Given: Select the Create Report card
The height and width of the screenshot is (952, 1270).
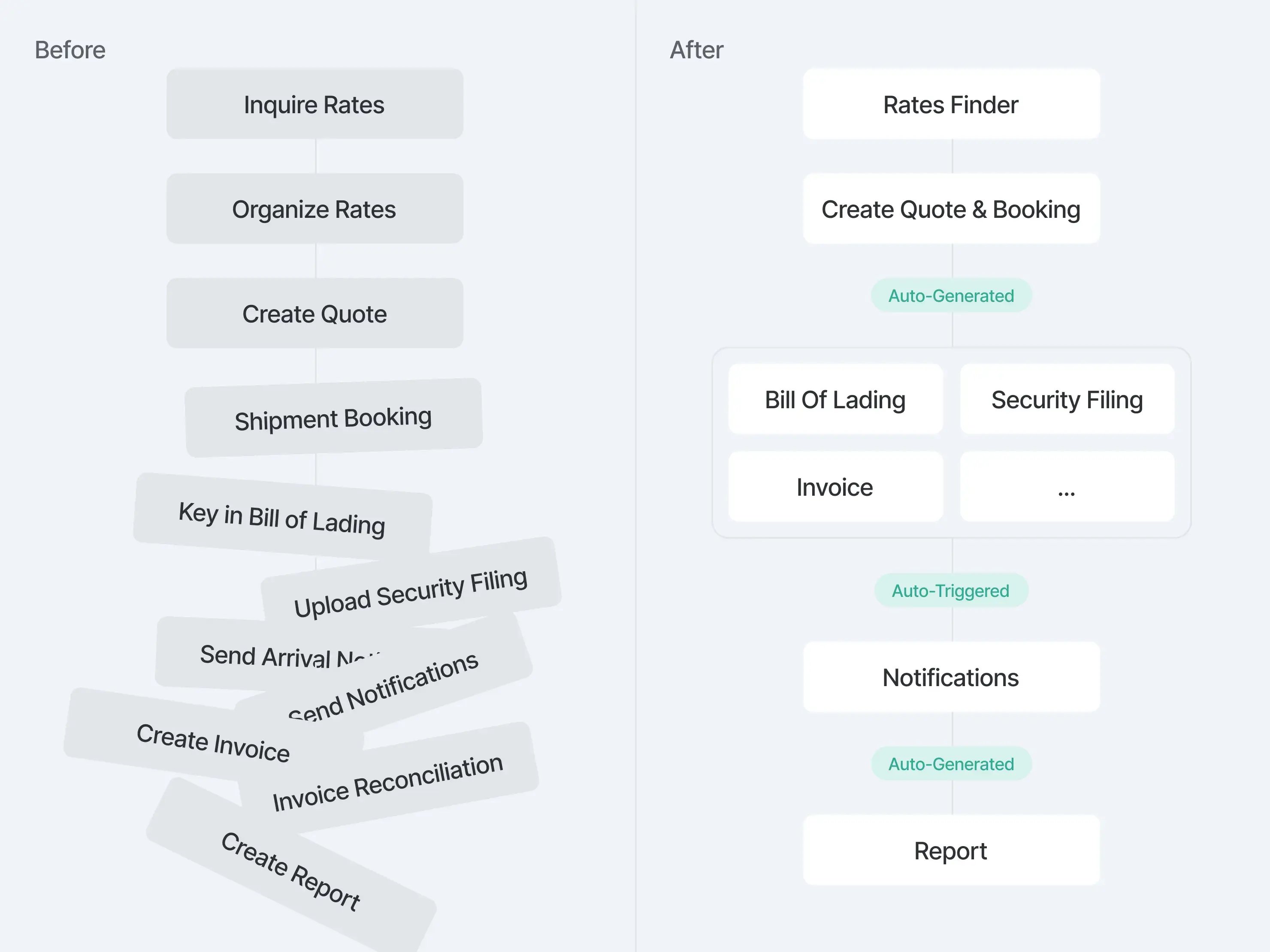Looking at the screenshot, I should click(x=290, y=870).
